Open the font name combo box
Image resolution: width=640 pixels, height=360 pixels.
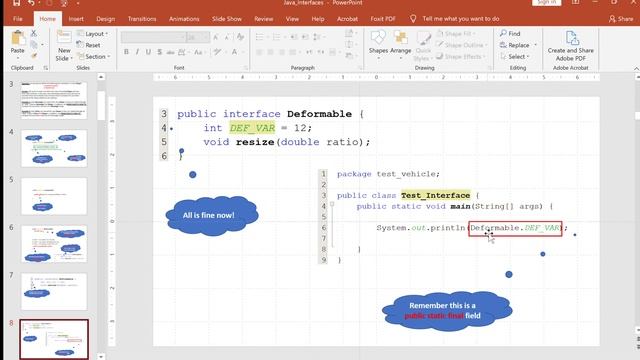[x=153, y=37]
